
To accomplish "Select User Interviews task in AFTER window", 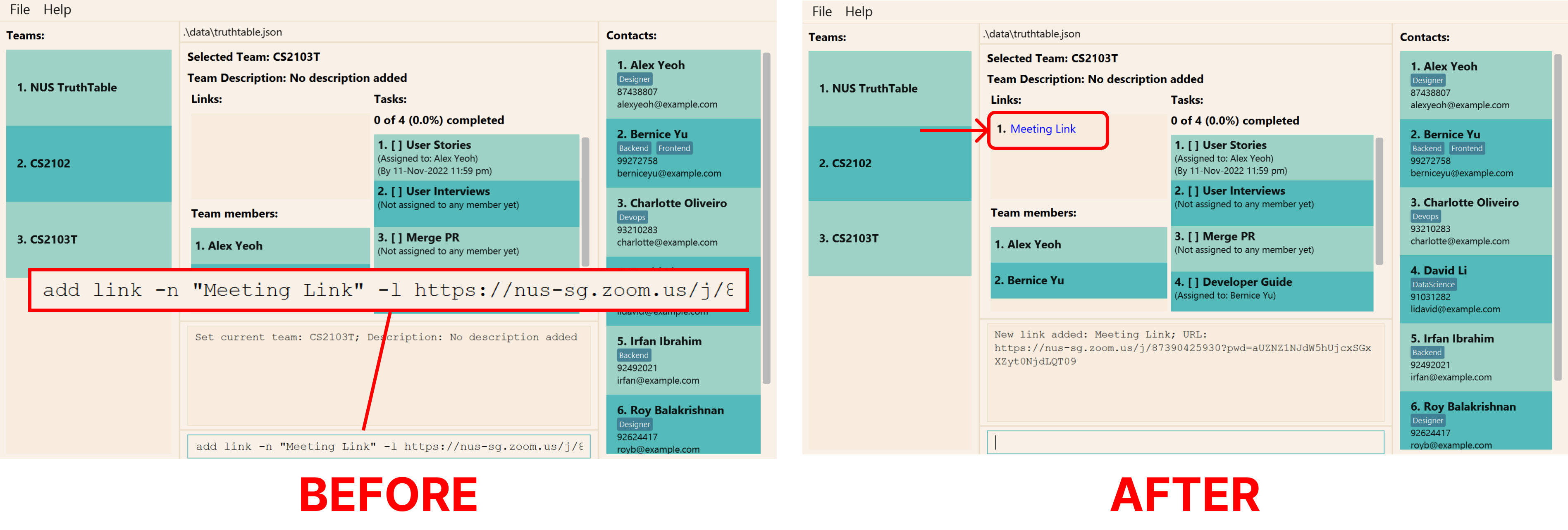I will click(x=1272, y=203).
